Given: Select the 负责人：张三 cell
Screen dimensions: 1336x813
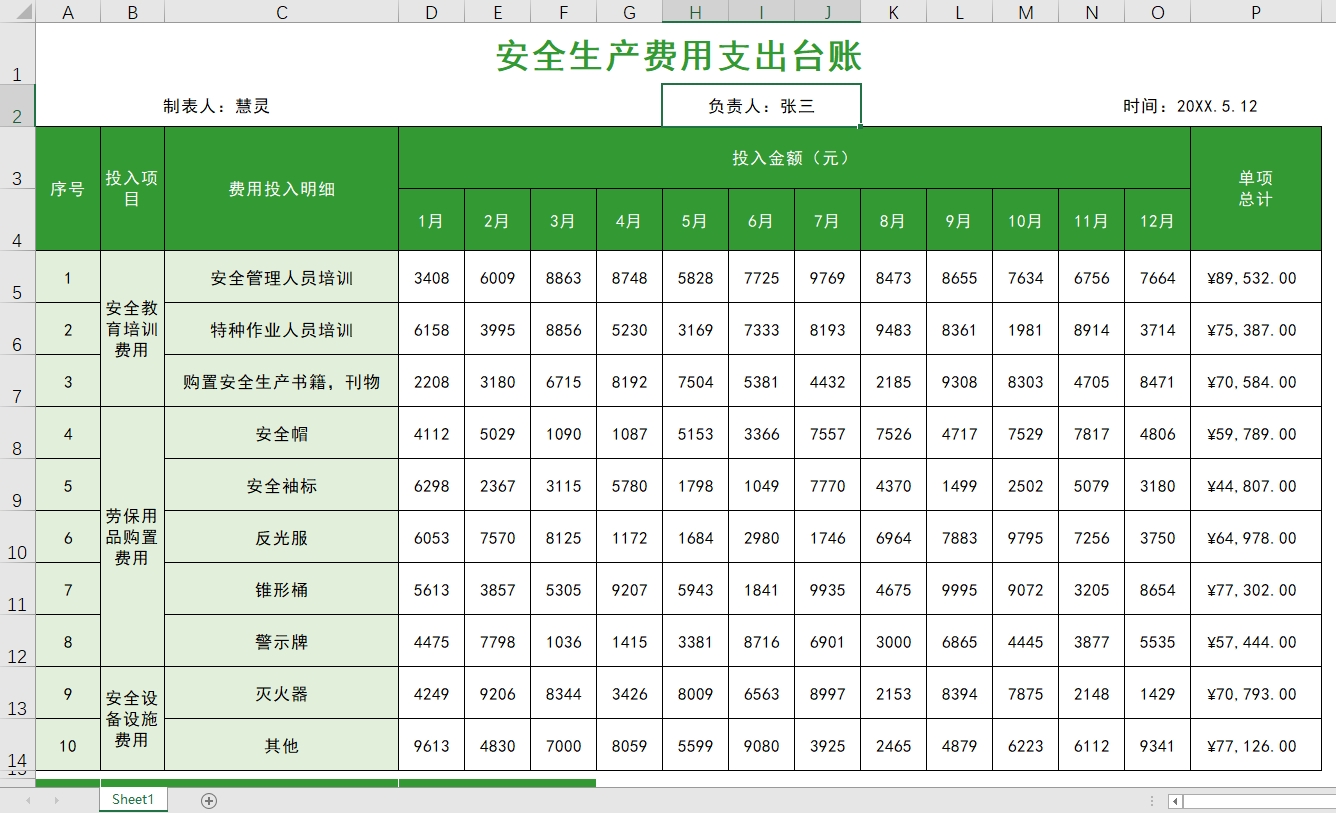Looking at the screenshot, I should (761, 106).
